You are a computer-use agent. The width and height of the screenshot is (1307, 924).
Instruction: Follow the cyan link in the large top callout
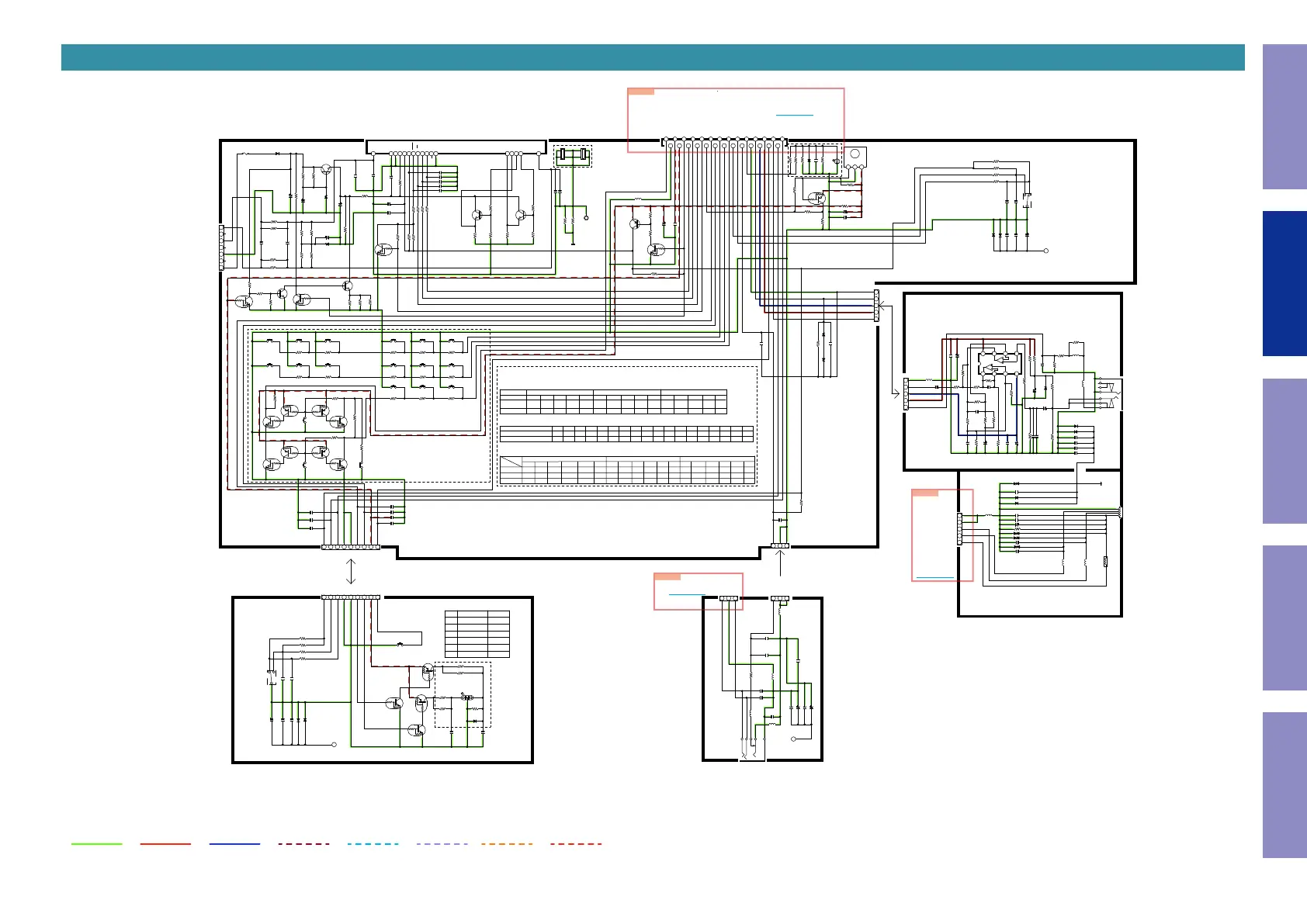[x=795, y=115]
